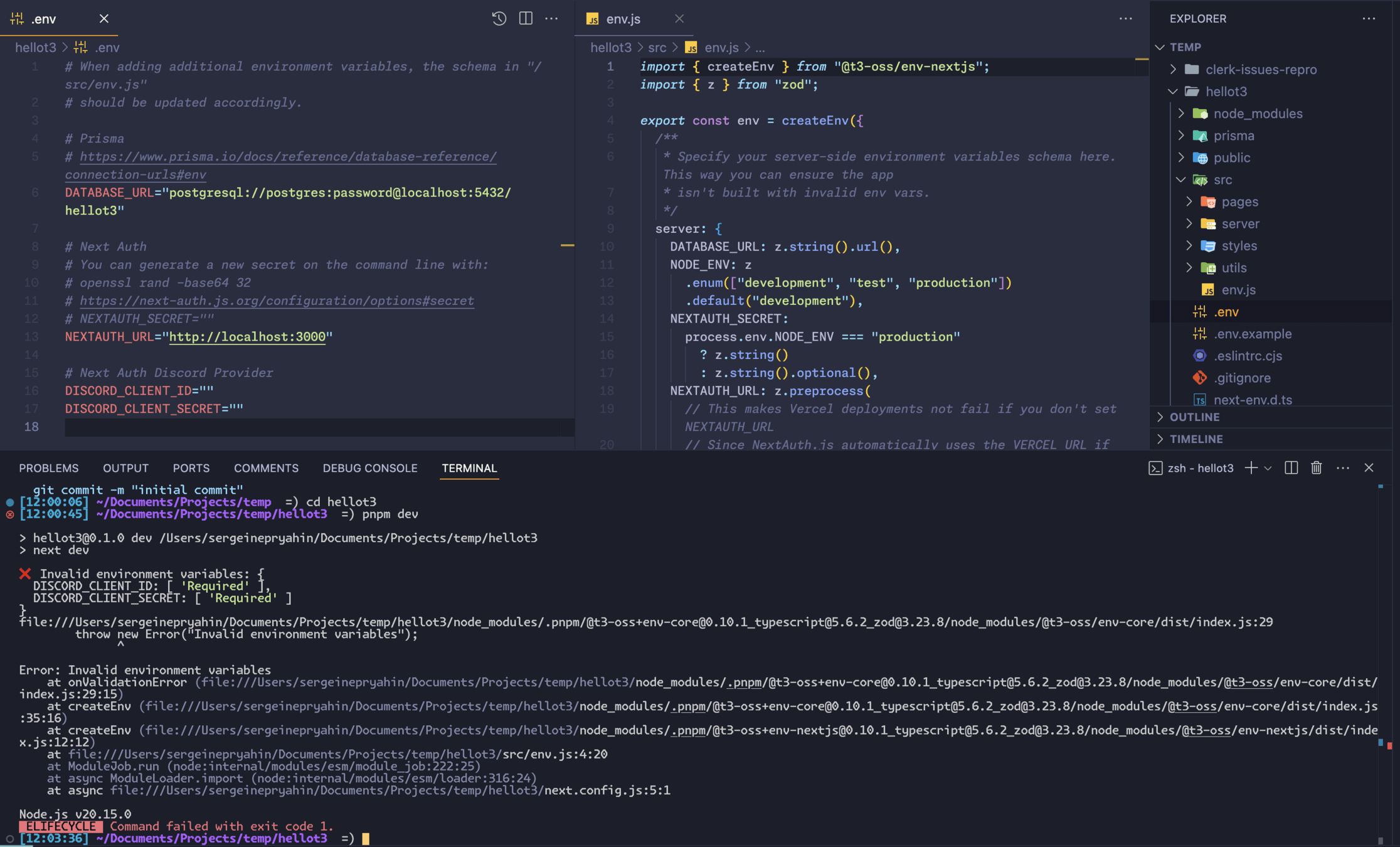The height and width of the screenshot is (847, 1400).
Task: Expand the OUTLINE section
Action: pos(1194,417)
